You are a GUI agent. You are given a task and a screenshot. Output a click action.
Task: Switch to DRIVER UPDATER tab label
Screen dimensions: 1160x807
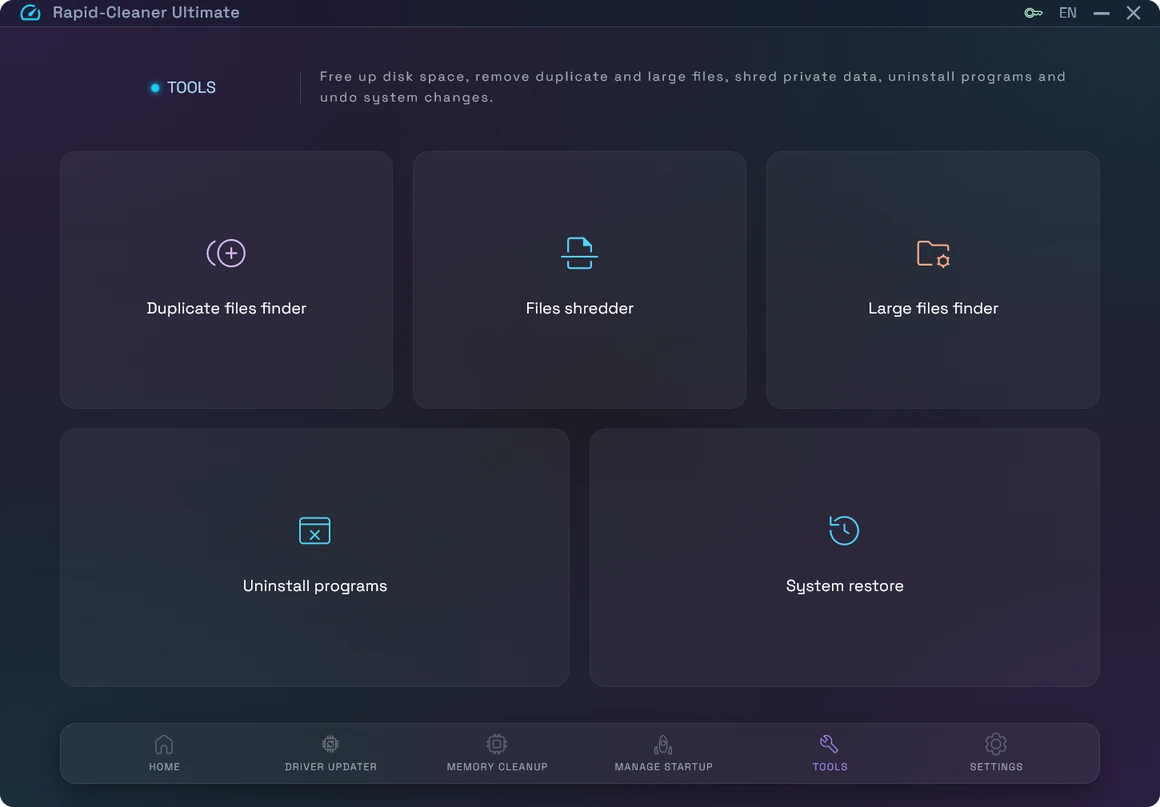pyautogui.click(x=331, y=767)
